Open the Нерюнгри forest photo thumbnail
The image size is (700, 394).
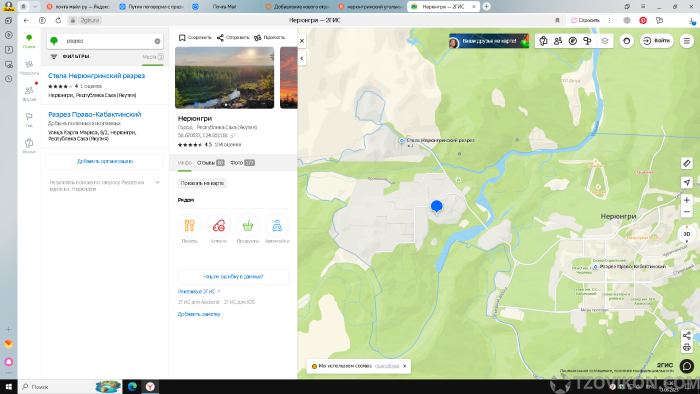(225, 78)
